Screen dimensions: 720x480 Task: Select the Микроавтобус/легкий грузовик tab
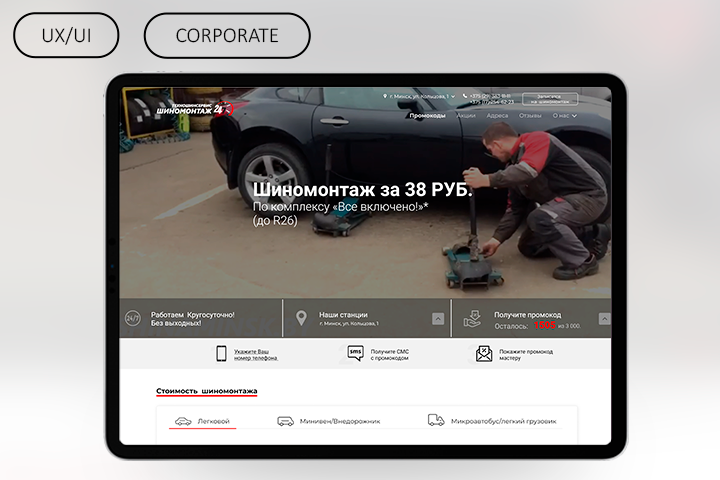[x=492, y=421]
